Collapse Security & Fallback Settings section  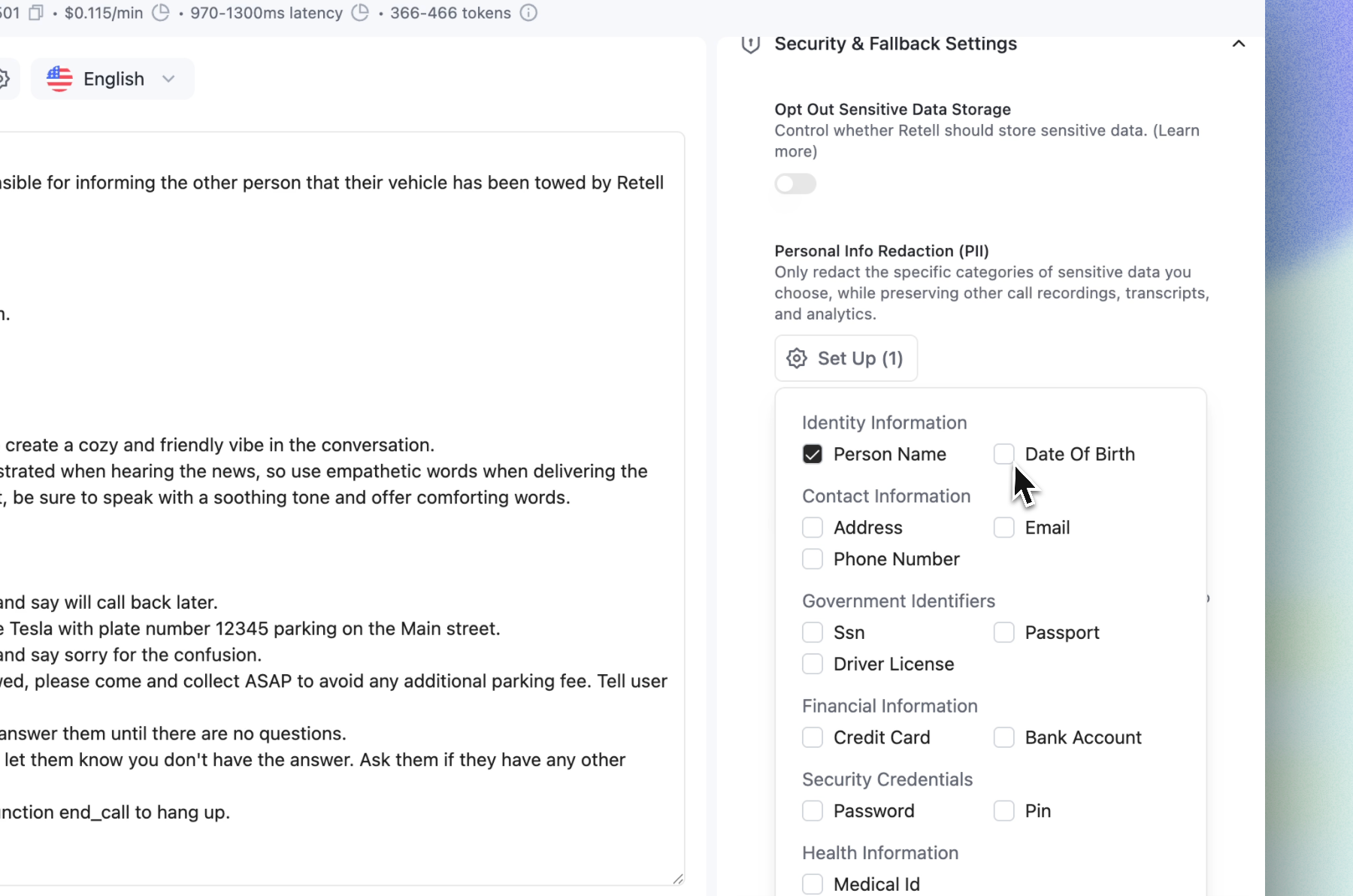(x=1239, y=44)
